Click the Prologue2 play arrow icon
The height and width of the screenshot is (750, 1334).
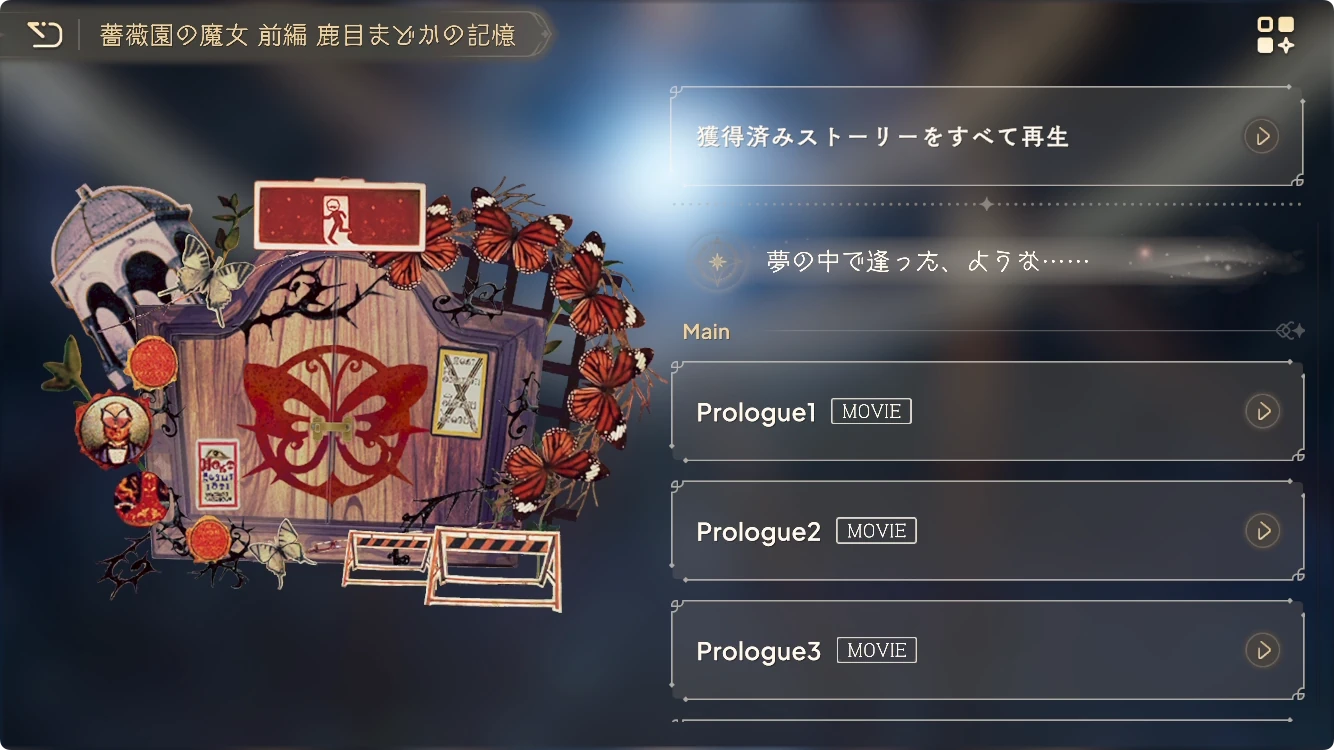pos(1262,531)
